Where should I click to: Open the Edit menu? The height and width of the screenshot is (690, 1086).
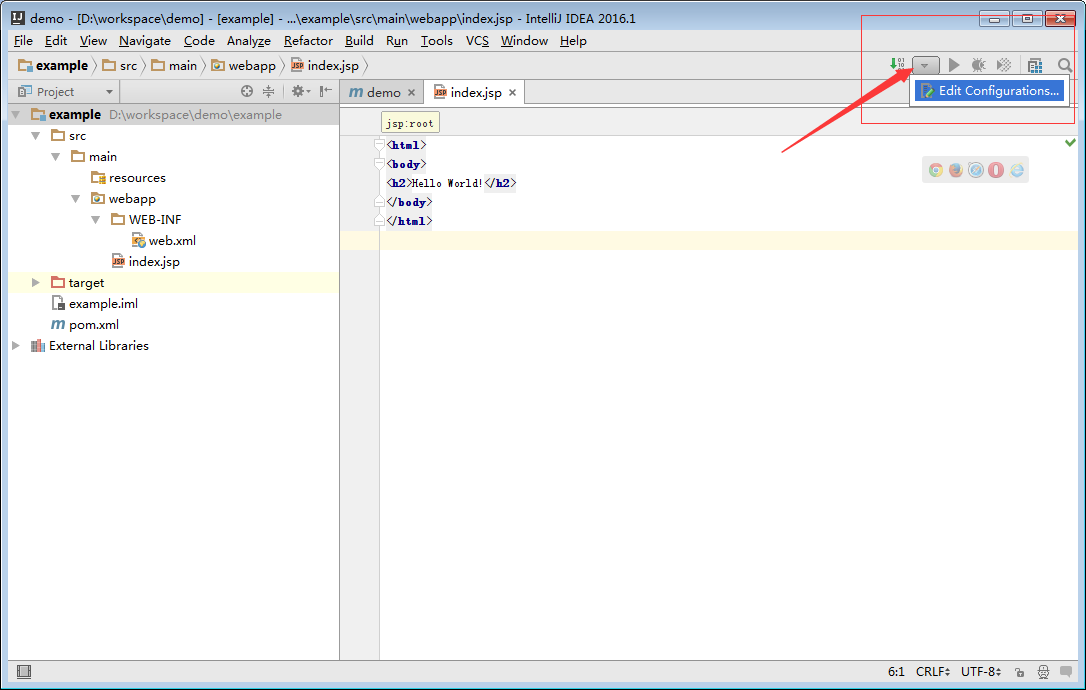coord(56,41)
